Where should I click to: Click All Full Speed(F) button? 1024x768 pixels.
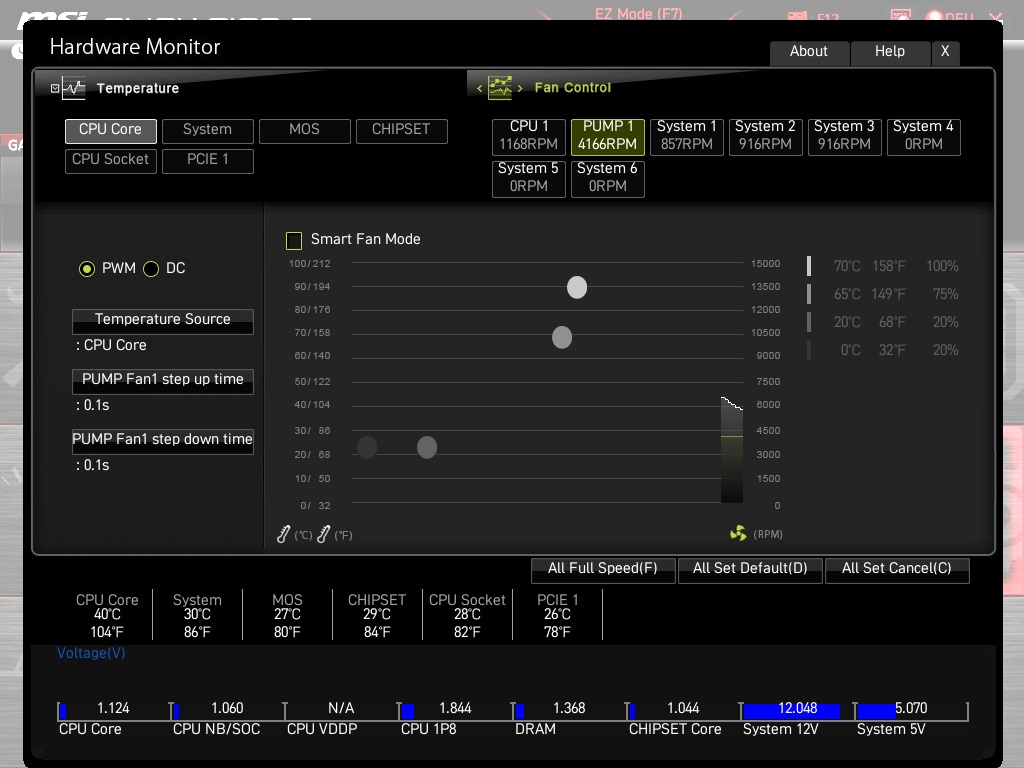[x=603, y=569]
